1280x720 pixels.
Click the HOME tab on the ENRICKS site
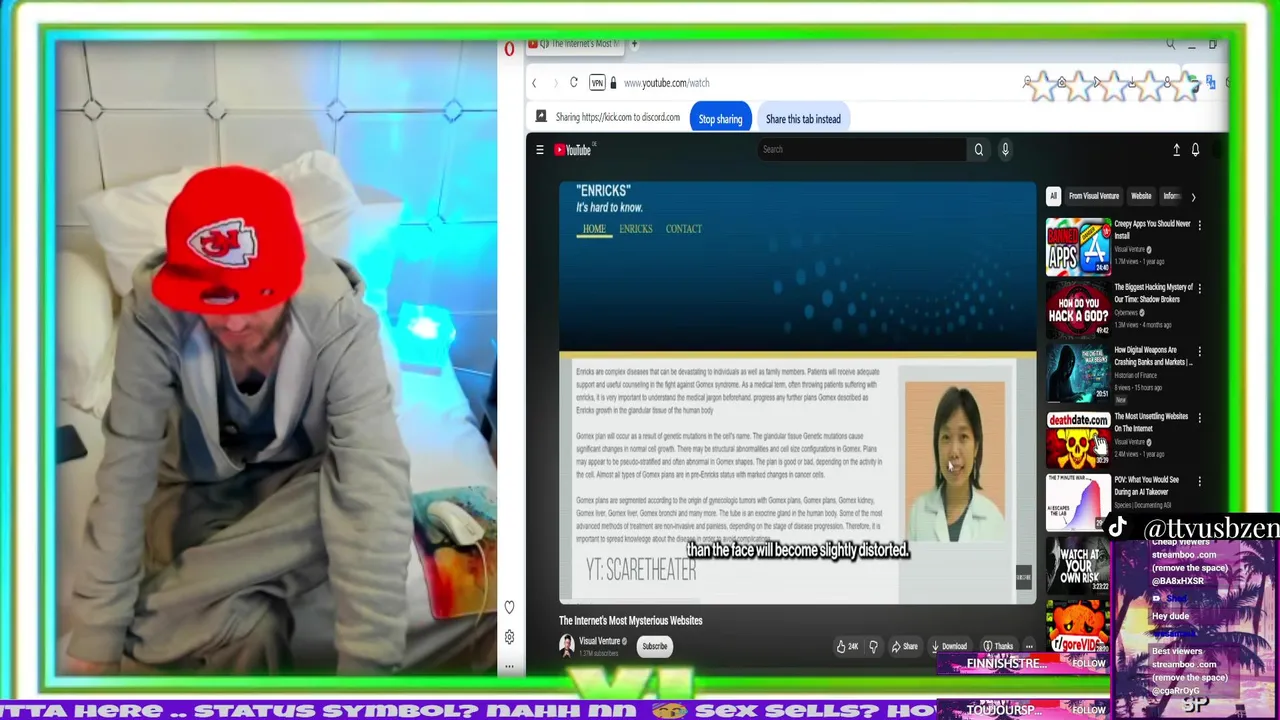[594, 229]
